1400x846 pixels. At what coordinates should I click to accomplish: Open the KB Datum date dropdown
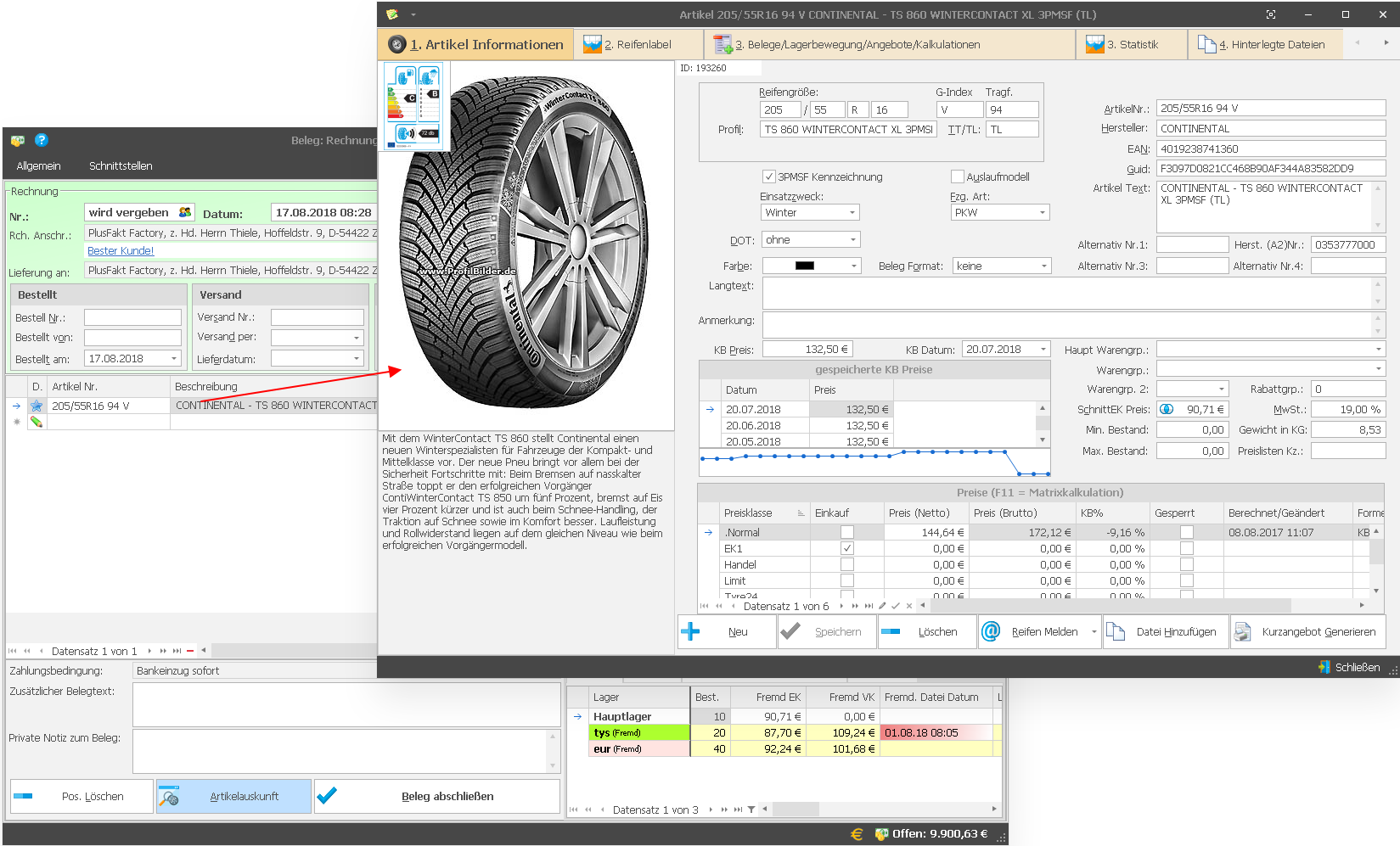pos(1043,349)
